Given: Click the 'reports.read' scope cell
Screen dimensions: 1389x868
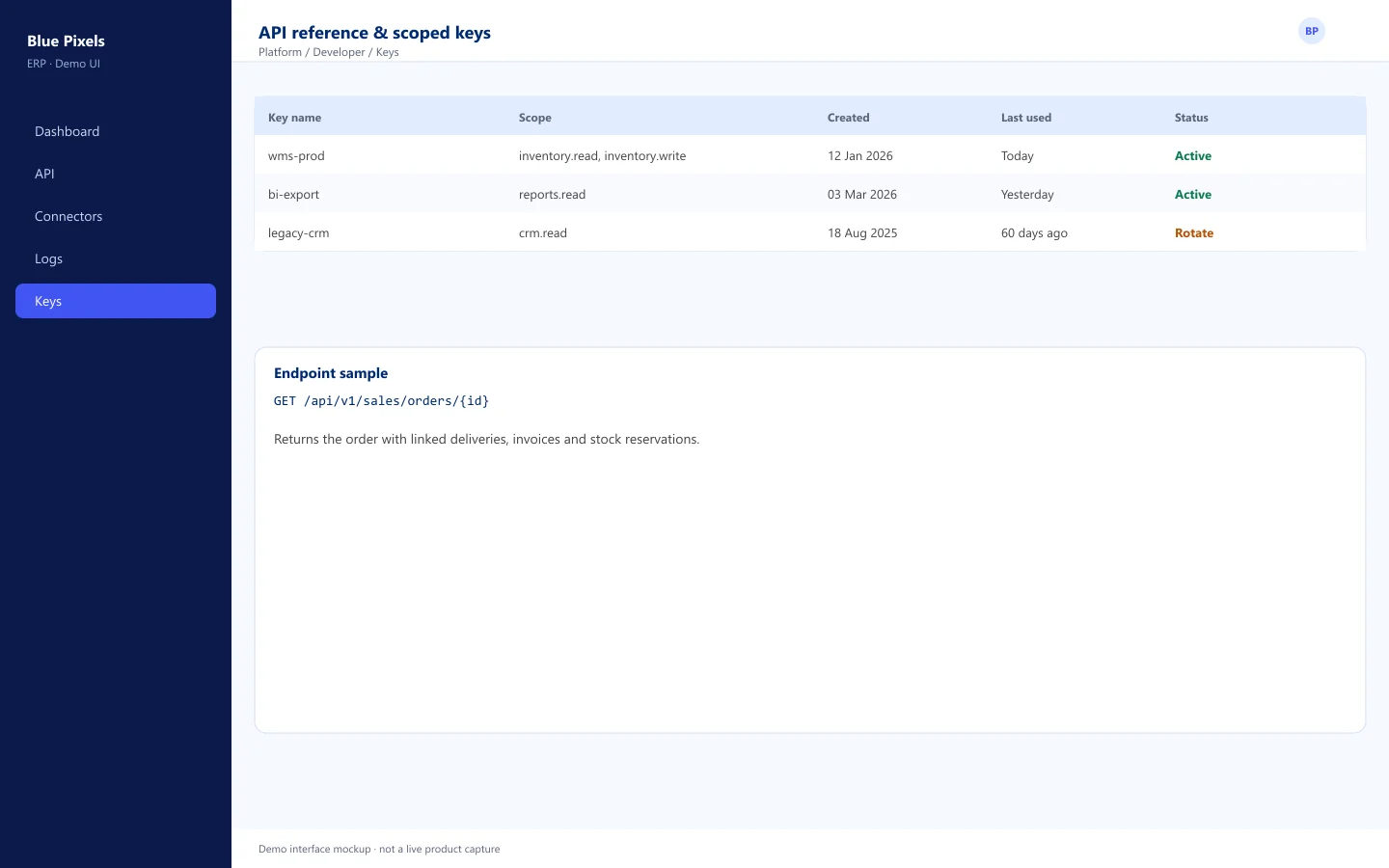Looking at the screenshot, I should (552, 194).
